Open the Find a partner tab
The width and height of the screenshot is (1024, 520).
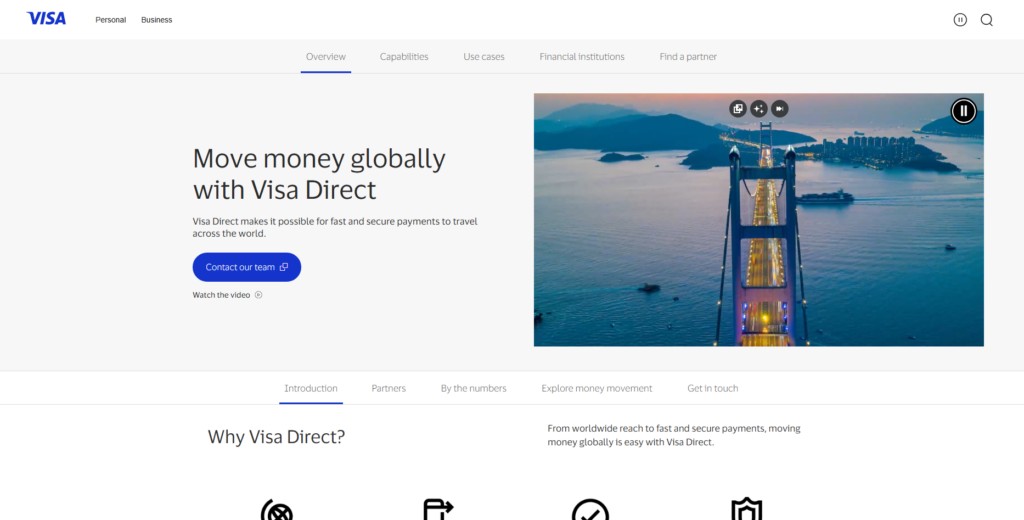(688, 57)
